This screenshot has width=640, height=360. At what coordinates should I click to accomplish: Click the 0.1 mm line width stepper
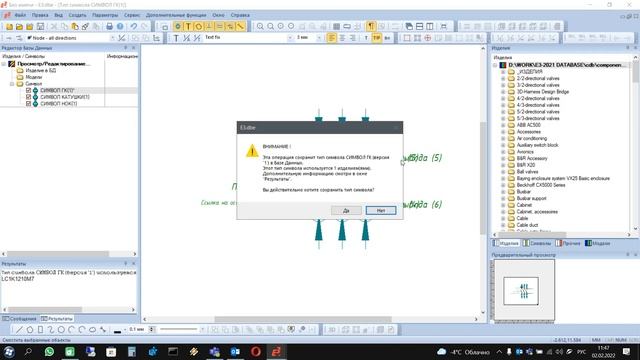152,329
